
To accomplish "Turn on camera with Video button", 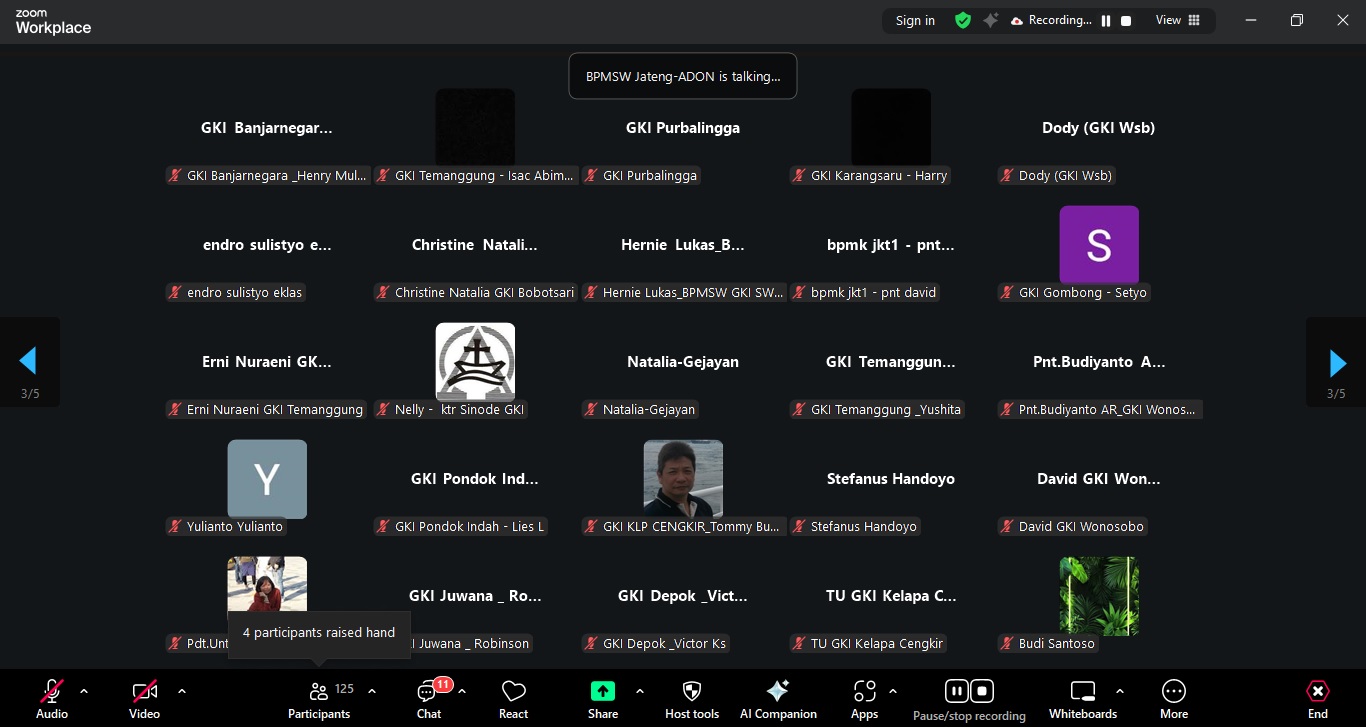I will [x=145, y=698].
